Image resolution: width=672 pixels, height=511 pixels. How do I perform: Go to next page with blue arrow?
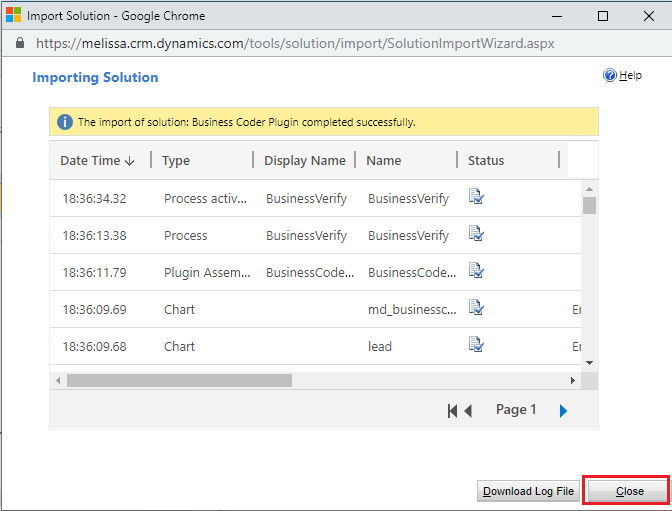563,410
